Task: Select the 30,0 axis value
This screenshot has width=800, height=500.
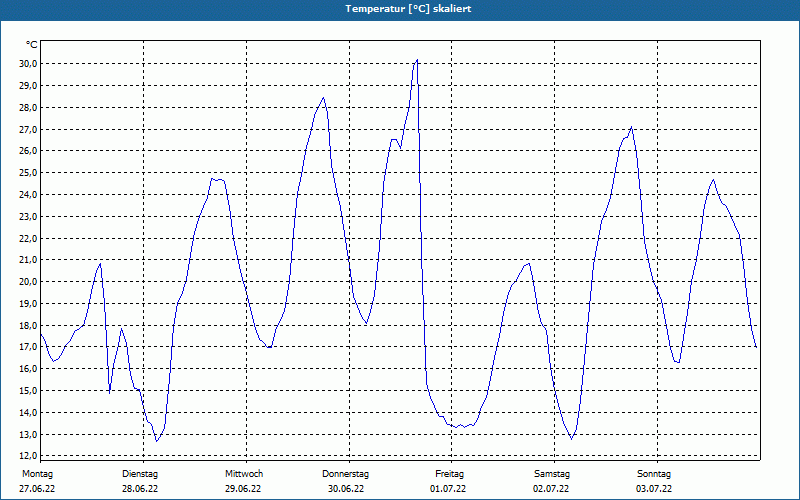Action: pyautogui.click(x=27, y=64)
